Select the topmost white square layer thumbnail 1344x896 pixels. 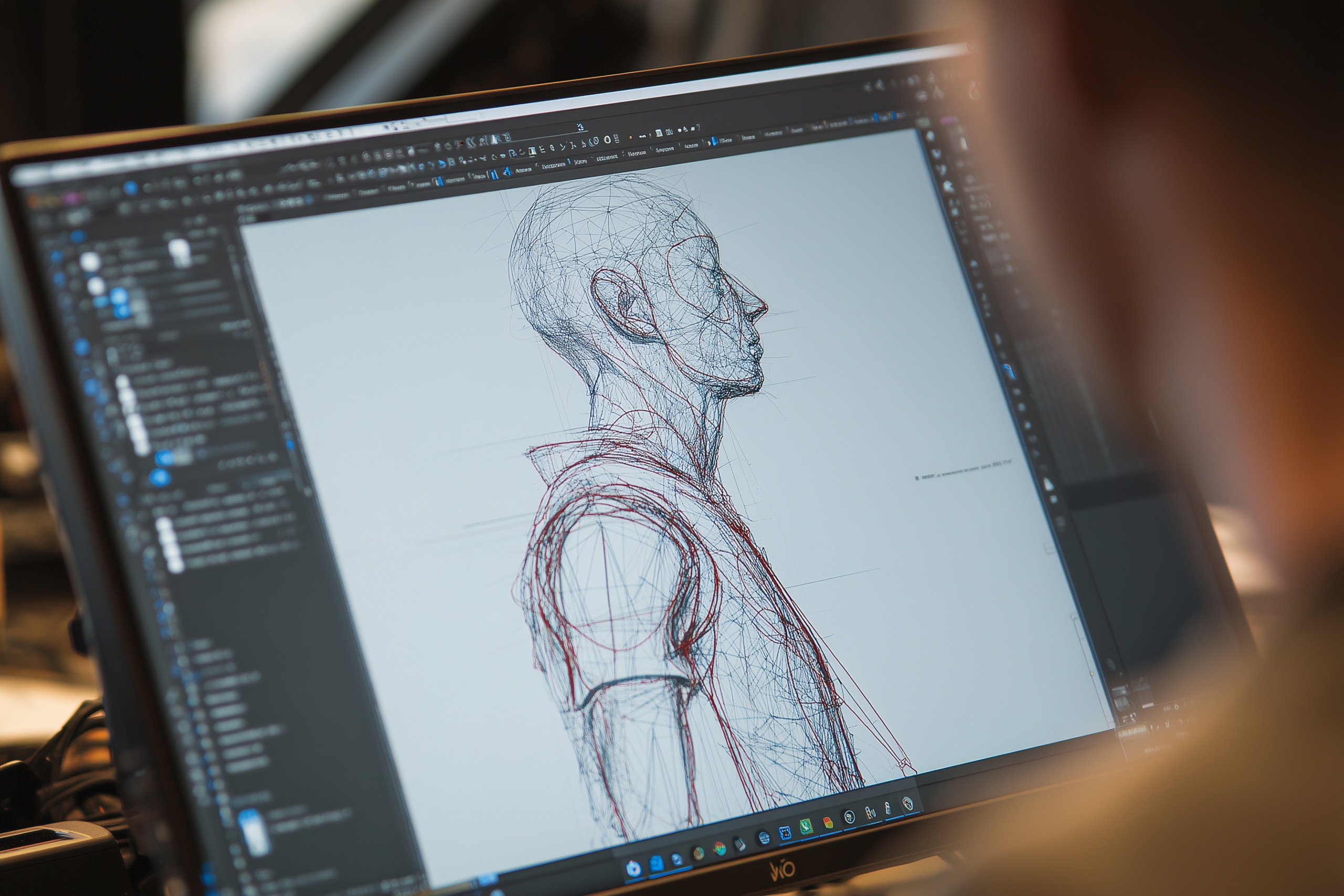[x=90, y=262]
